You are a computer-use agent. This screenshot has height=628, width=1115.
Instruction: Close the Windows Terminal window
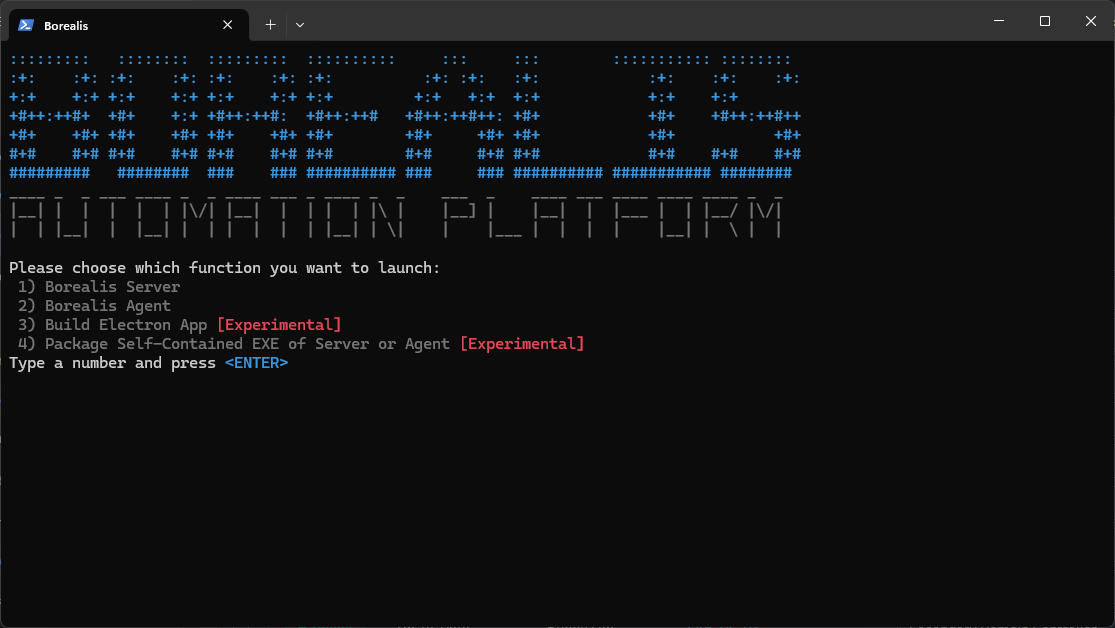[1090, 21]
